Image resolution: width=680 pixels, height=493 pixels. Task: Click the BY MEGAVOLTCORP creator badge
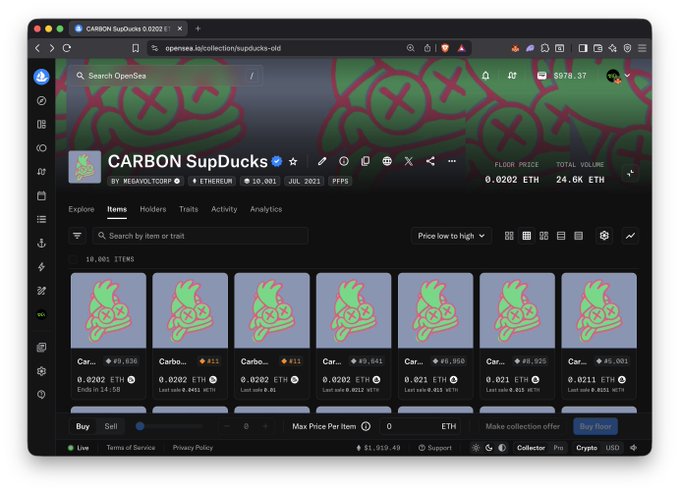pos(145,181)
